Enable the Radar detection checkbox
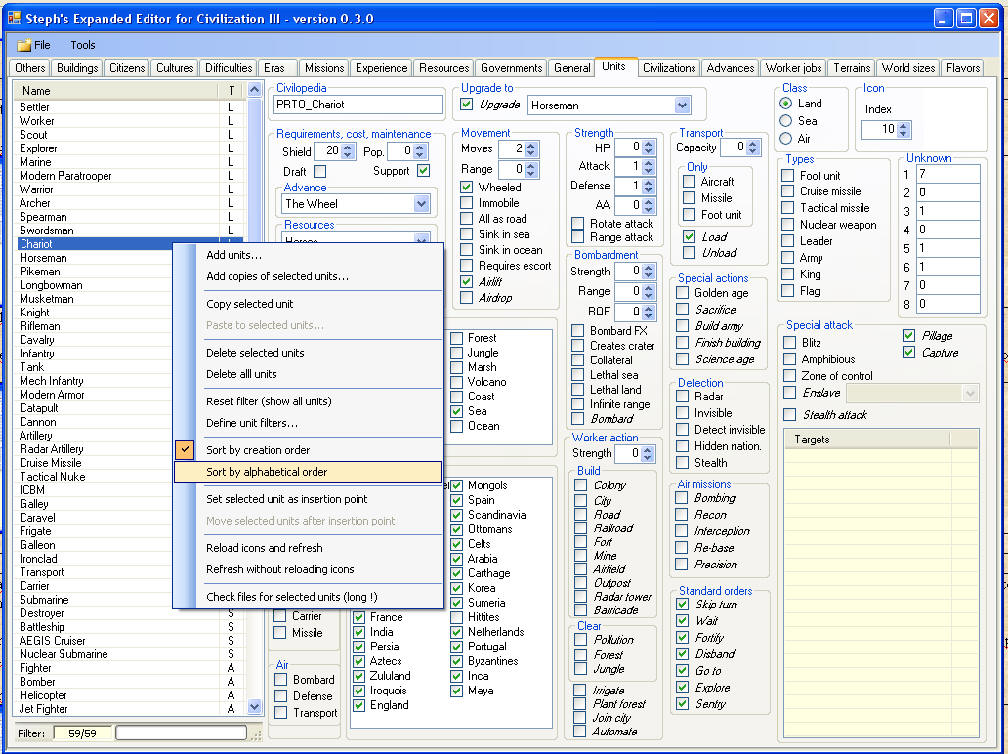Screen dimensions: 1008x754 point(683,397)
